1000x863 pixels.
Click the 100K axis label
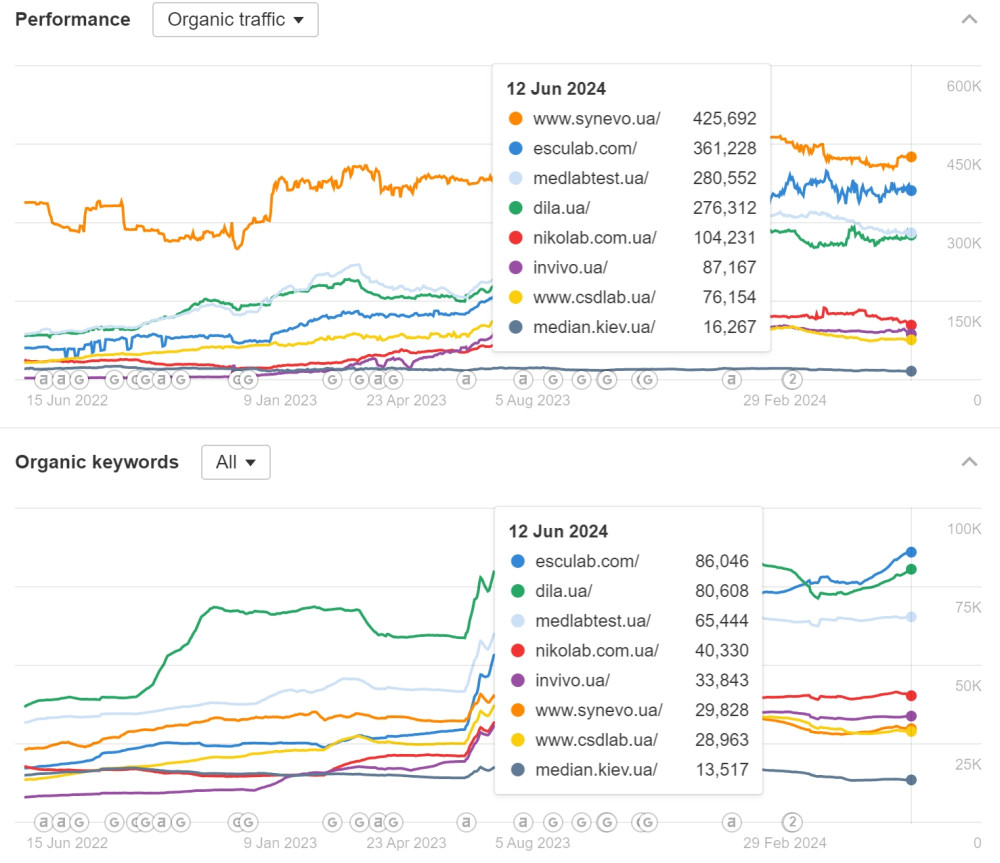[x=964, y=529]
